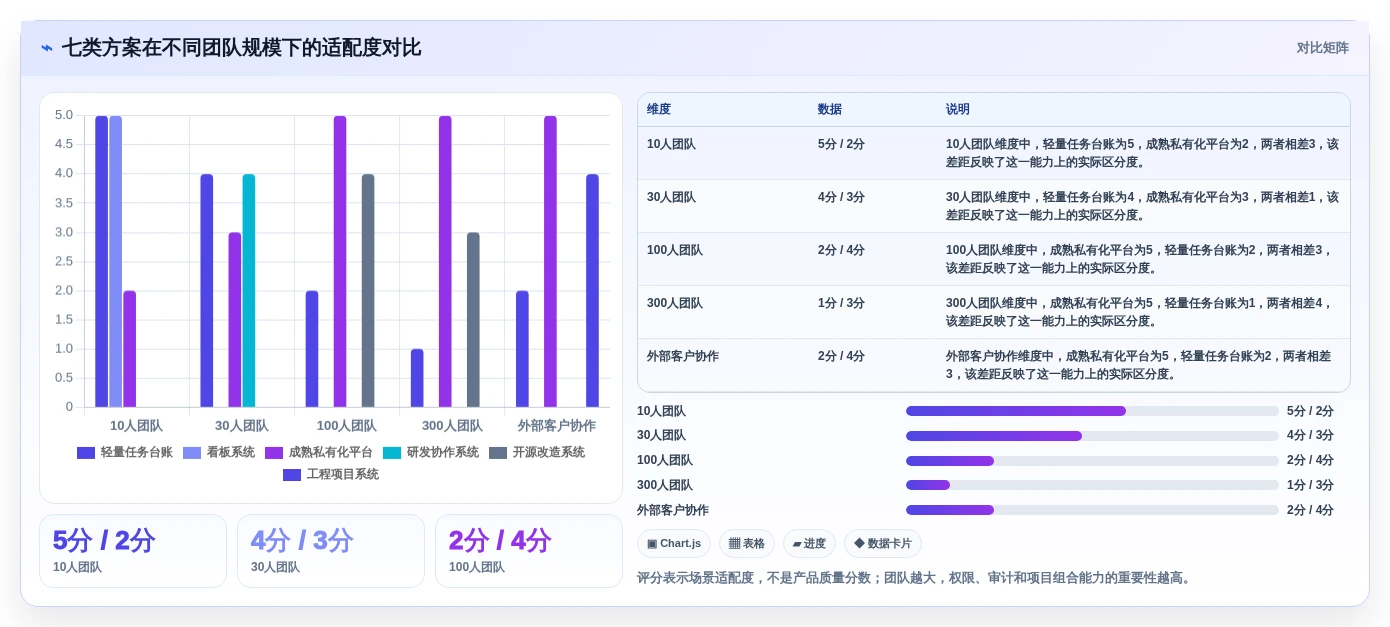Toggle the 看板系统 legend series
This screenshot has height=627, width=1390.
click(x=219, y=452)
